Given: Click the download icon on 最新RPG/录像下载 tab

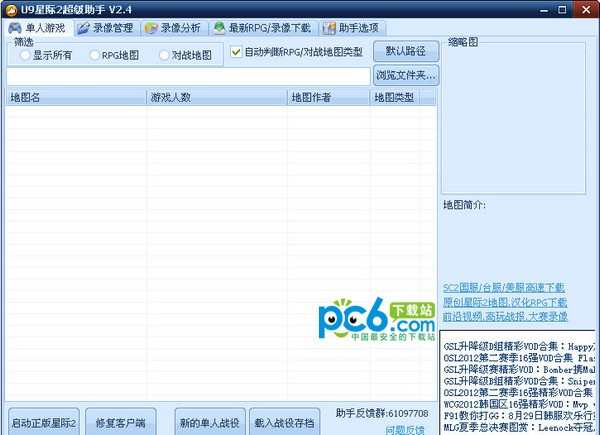Looking at the screenshot, I should pyautogui.click(x=219, y=28).
